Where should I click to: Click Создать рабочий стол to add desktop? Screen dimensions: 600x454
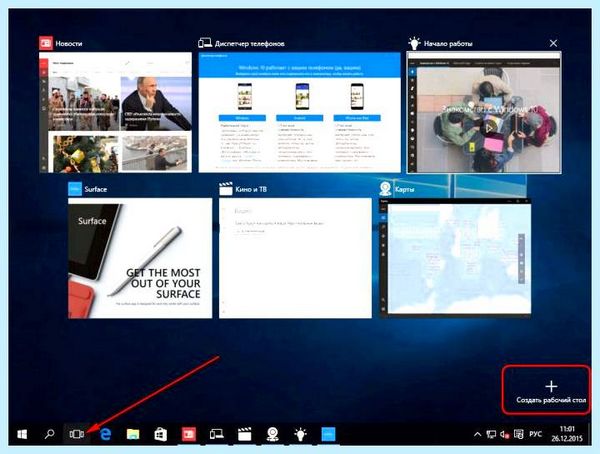[551, 392]
